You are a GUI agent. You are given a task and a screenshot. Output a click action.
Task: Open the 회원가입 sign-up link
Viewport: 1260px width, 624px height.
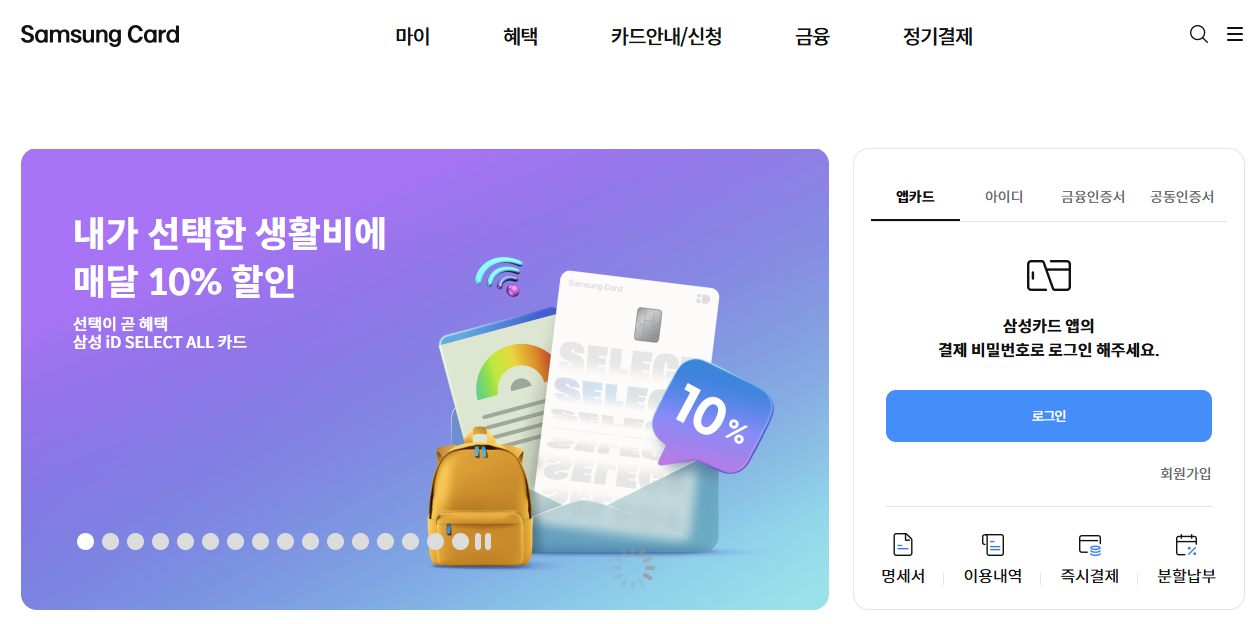(1186, 474)
